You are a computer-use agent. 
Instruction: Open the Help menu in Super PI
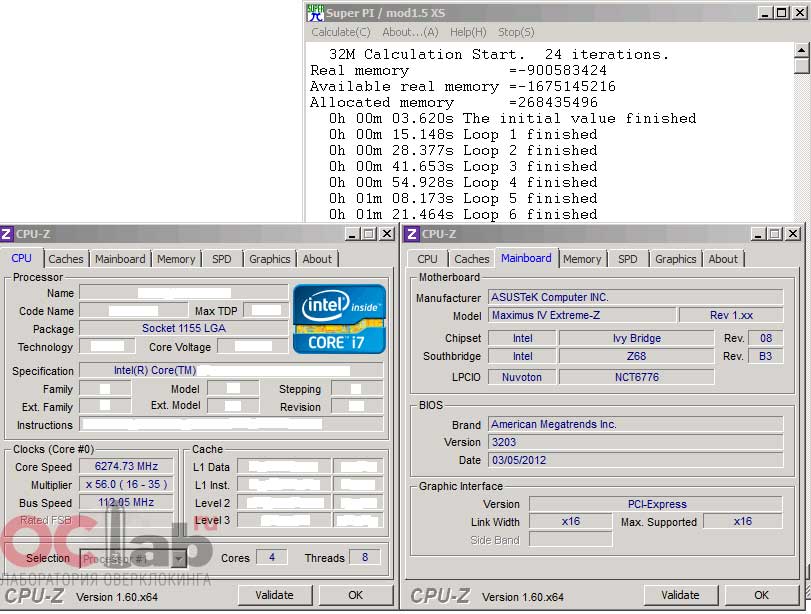tap(468, 32)
